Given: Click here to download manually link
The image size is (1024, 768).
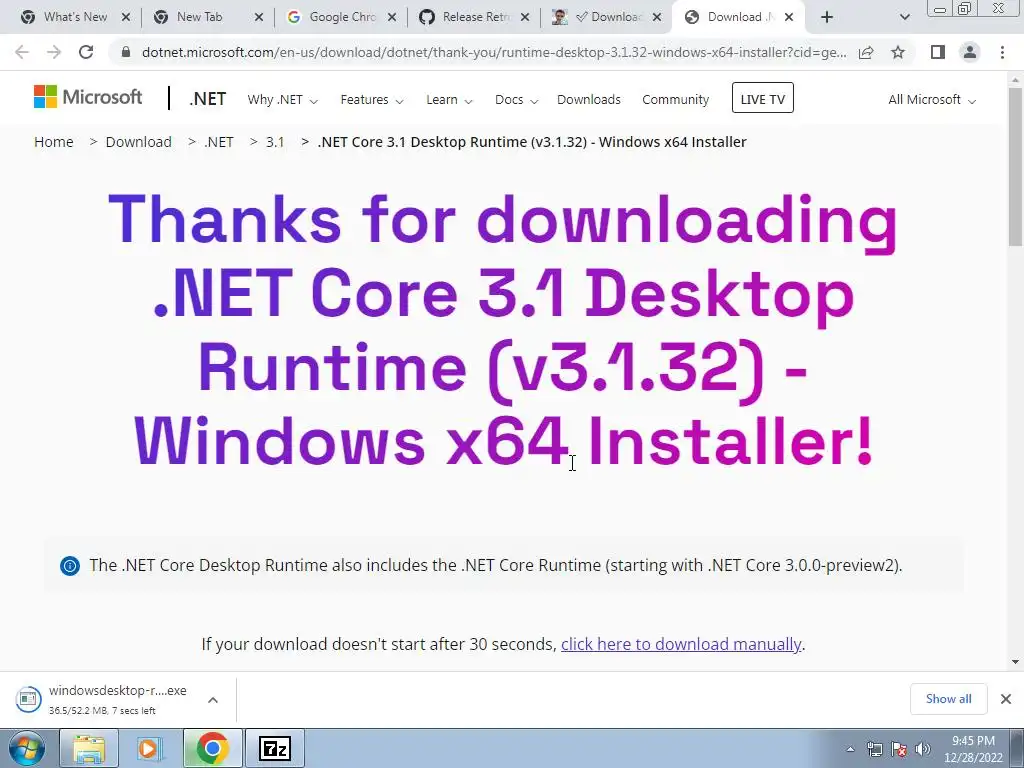Looking at the screenshot, I should click(680, 645).
